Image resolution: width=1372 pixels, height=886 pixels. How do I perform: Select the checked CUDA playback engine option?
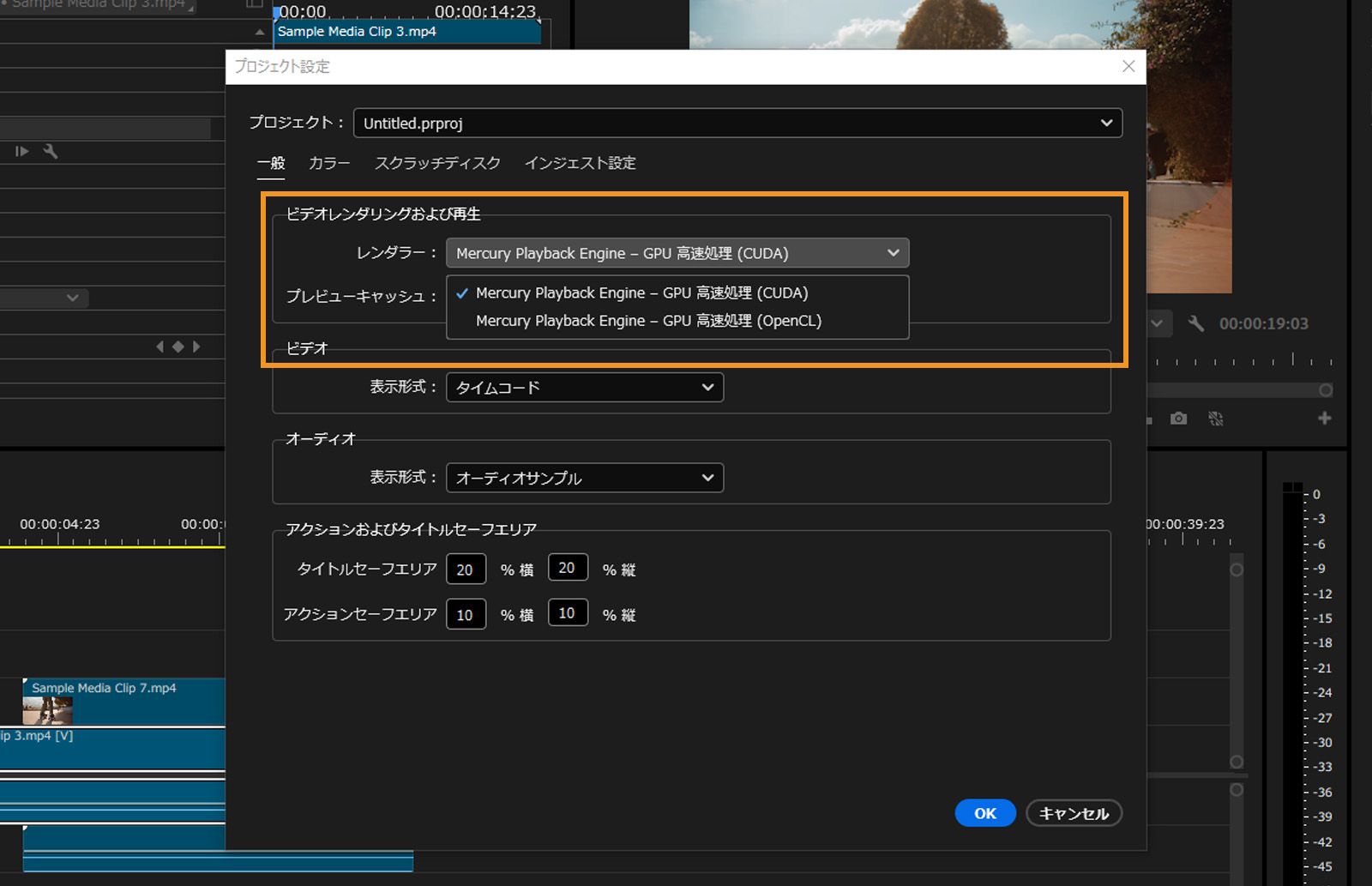(x=641, y=292)
